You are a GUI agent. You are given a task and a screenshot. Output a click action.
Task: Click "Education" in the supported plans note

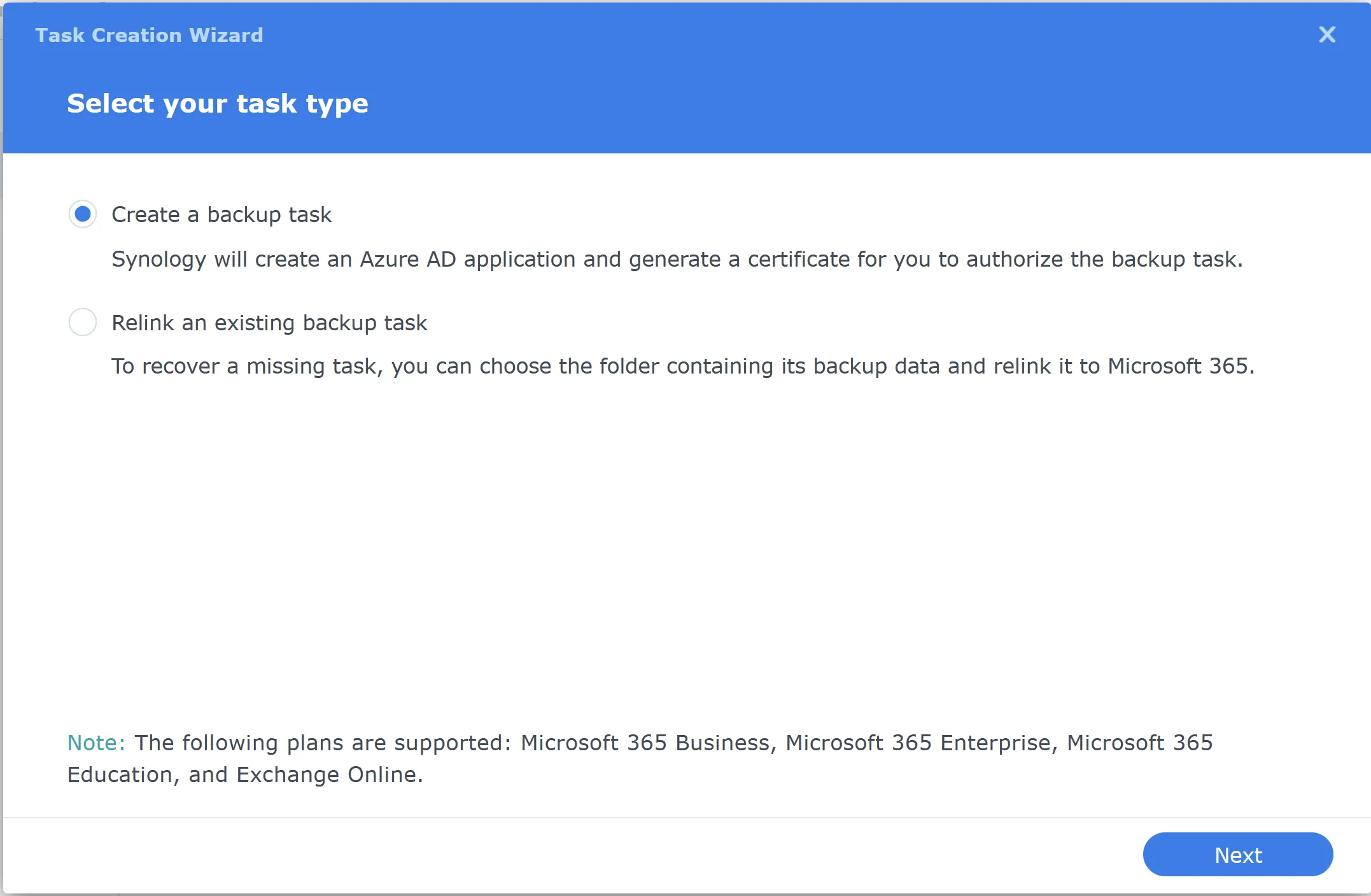(120, 774)
